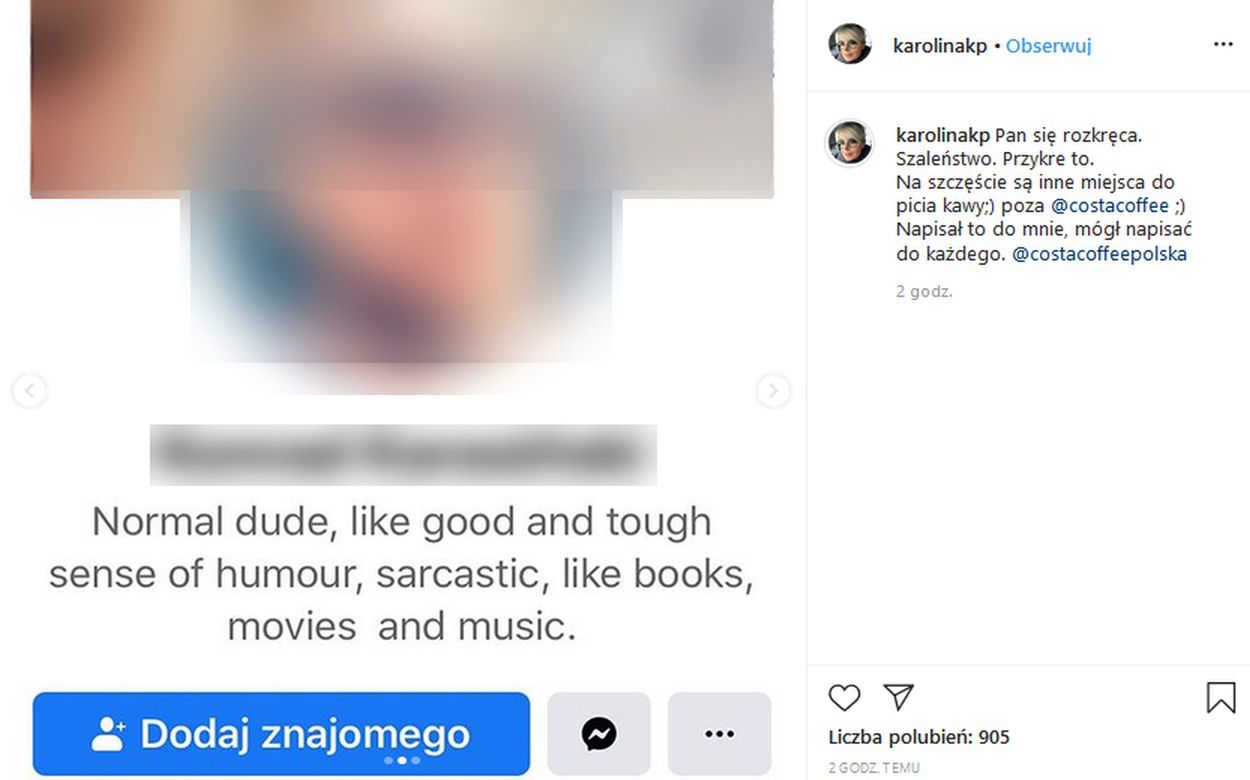Screen dimensions: 1250x780
Task: Open the @costacoffeepolska mention link
Action: pyautogui.click(x=1099, y=254)
